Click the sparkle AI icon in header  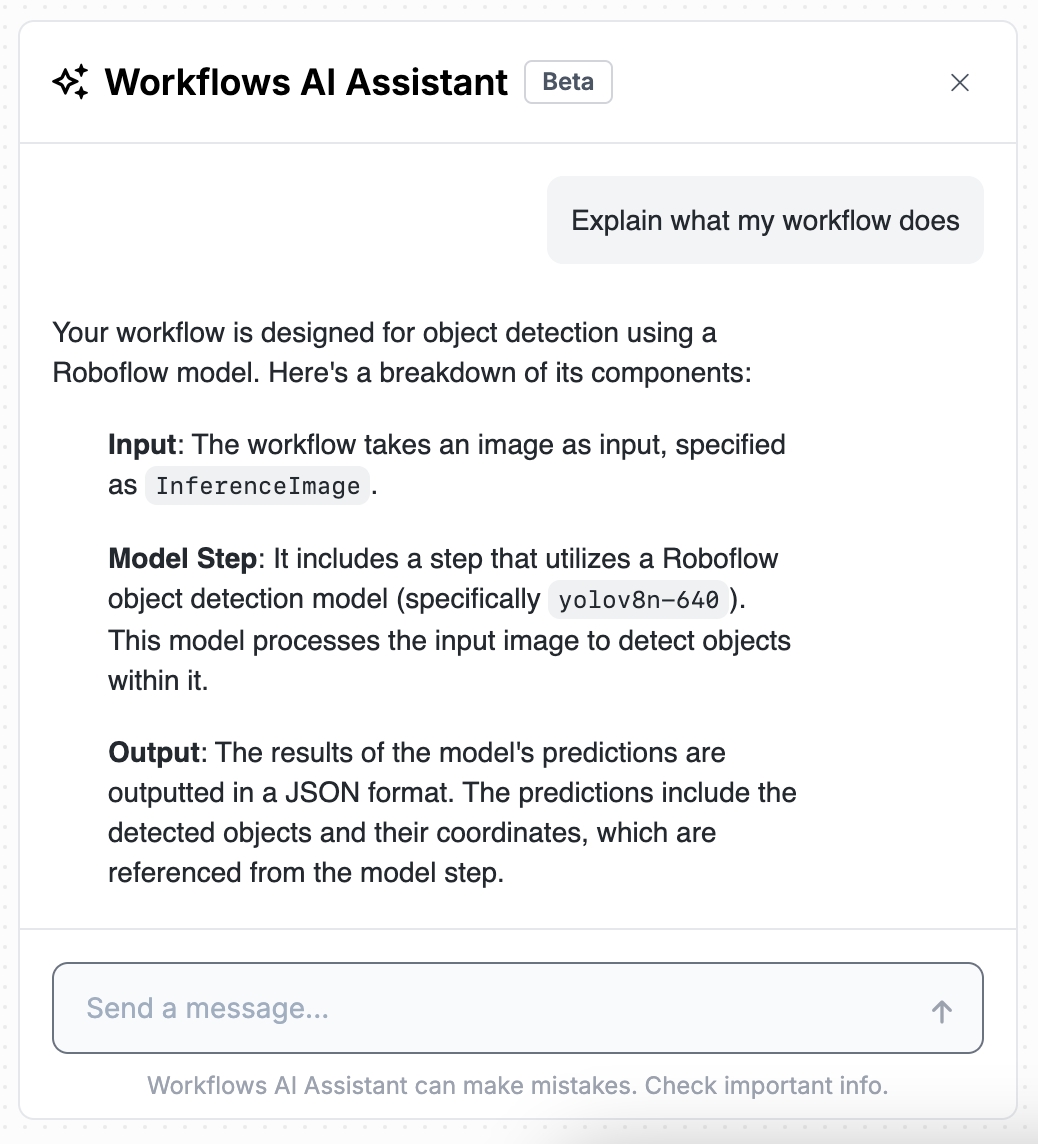(70, 82)
